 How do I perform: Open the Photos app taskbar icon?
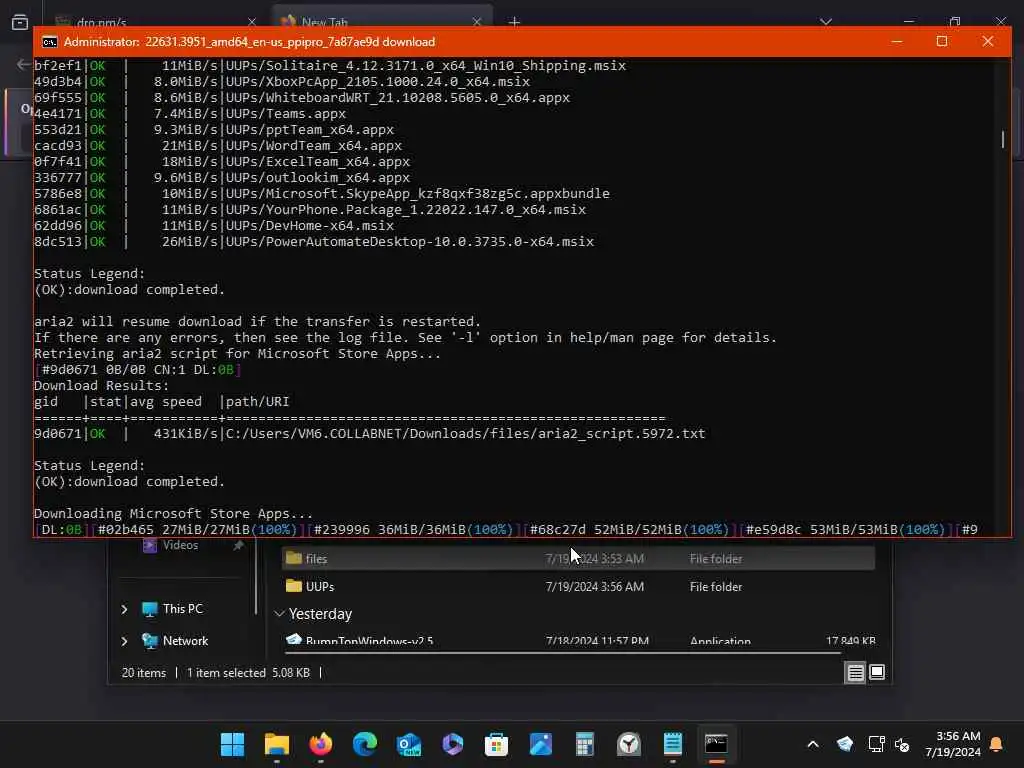(541, 744)
